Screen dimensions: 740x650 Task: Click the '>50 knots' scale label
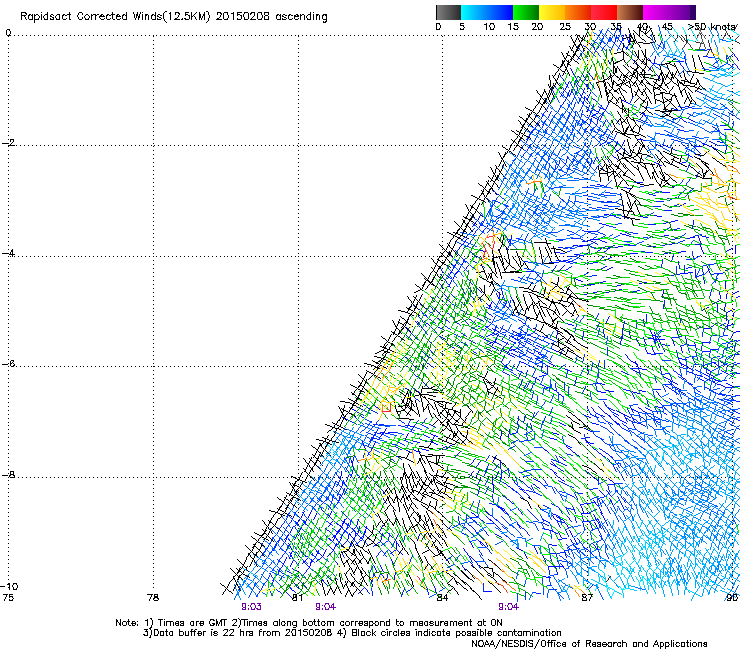(712, 26)
